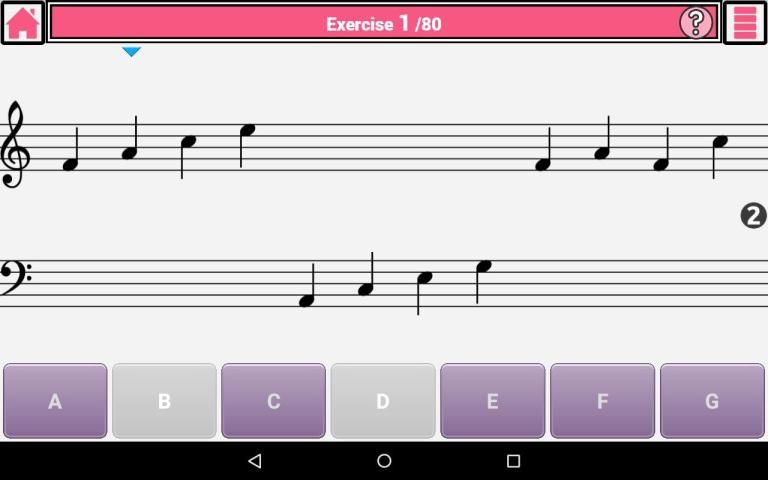Tap the treble clef symbol
The image size is (768, 480).
click(x=15, y=144)
